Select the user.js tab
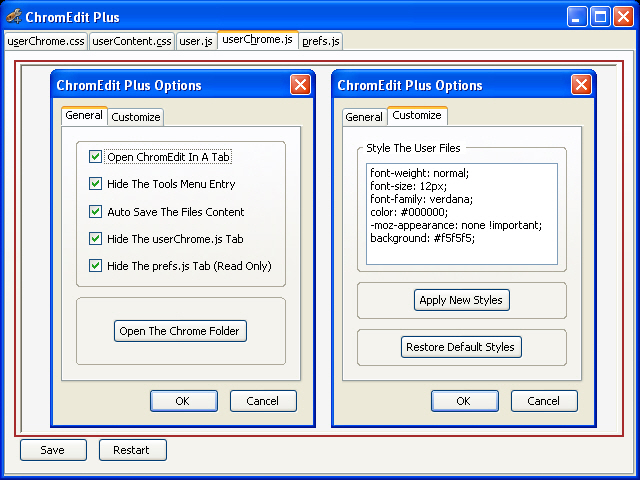Viewport: 640px width, 480px height. click(x=196, y=41)
